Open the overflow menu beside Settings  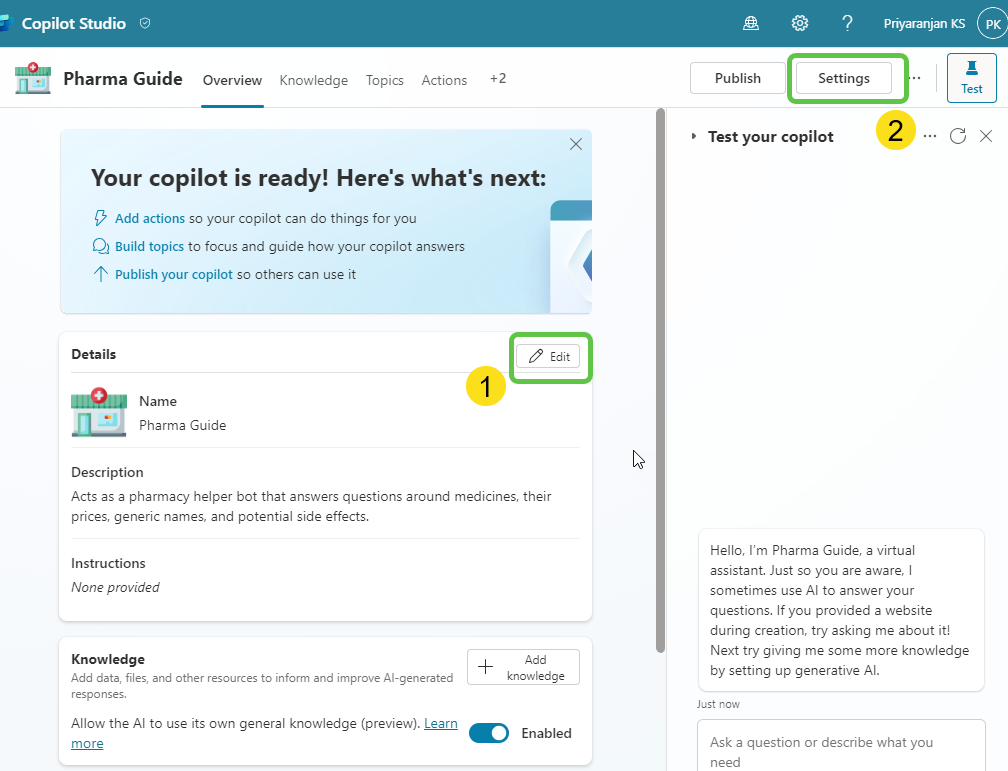click(916, 77)
